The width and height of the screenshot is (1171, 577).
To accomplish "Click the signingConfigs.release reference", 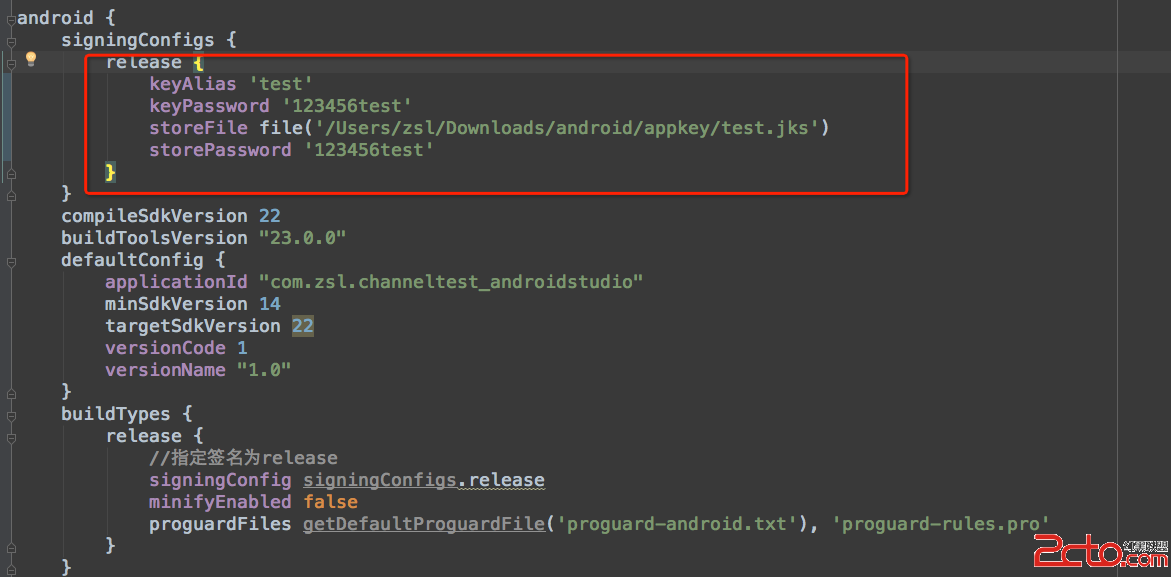I will [x=424, y=480].
